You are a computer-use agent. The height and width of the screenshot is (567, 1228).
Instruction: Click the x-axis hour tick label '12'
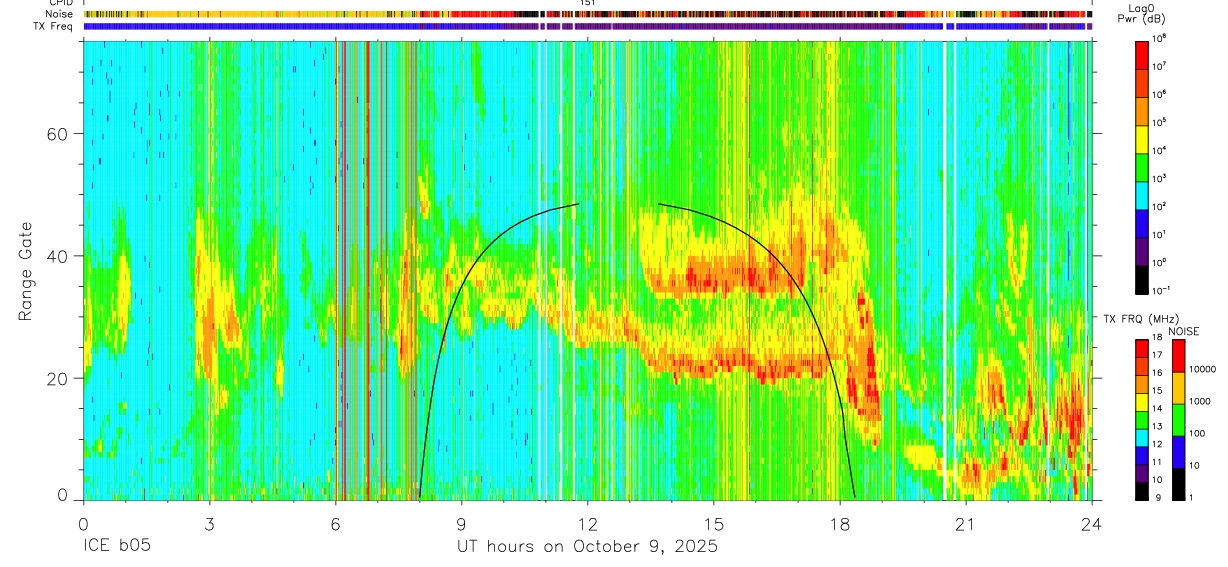click(x=587, y=524)
